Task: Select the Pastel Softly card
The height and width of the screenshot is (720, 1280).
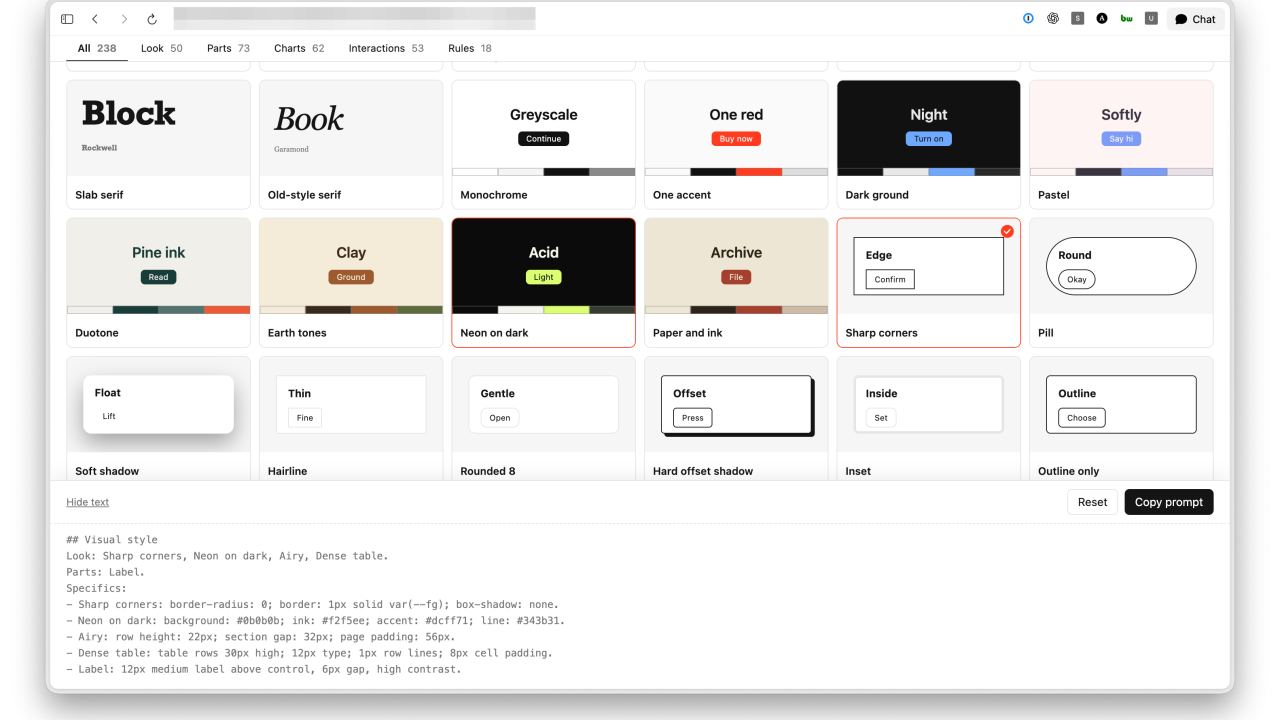Action: (x=1121, y=144)
